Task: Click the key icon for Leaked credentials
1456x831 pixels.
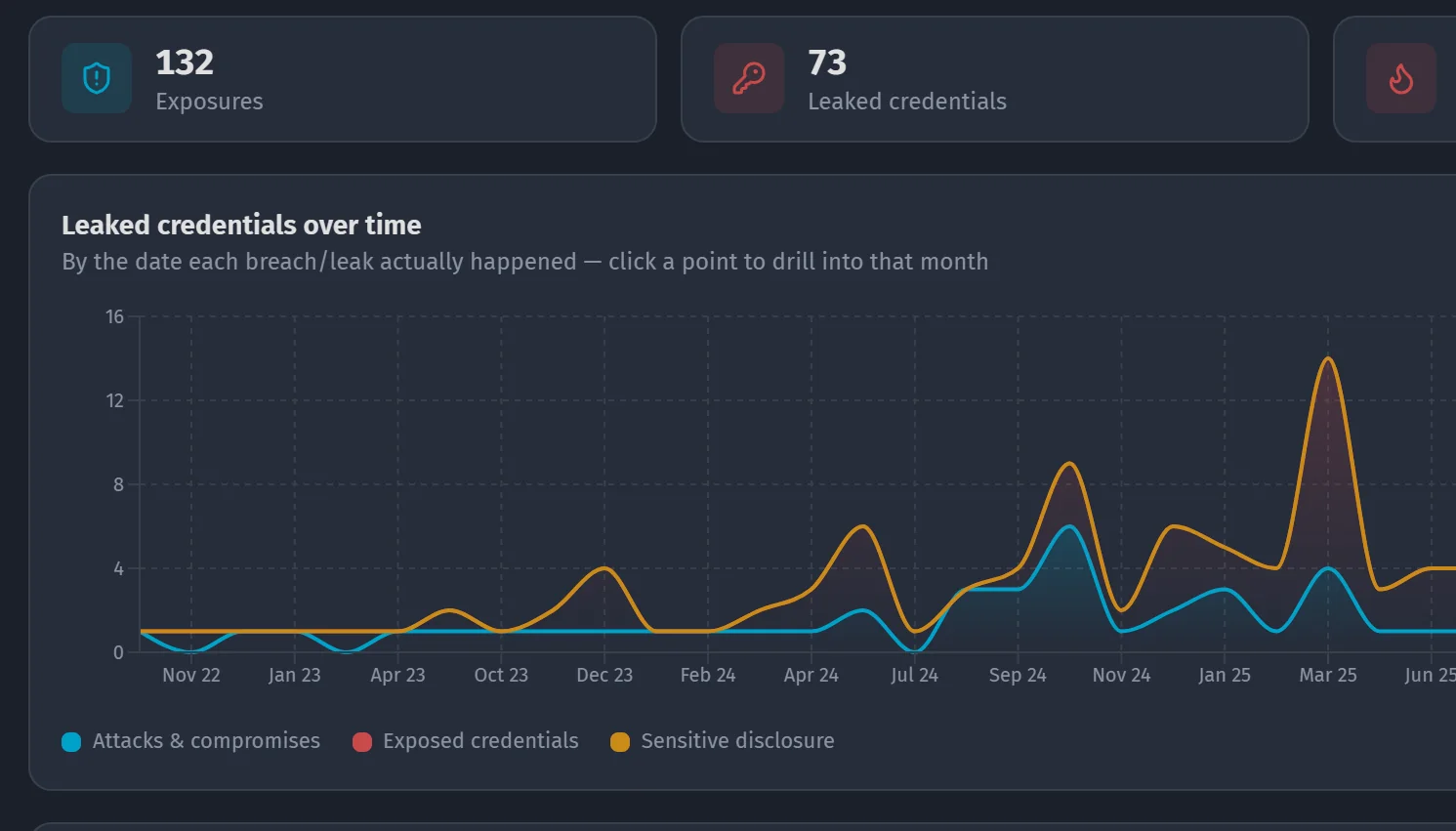Action: click(x=749, y=78)
